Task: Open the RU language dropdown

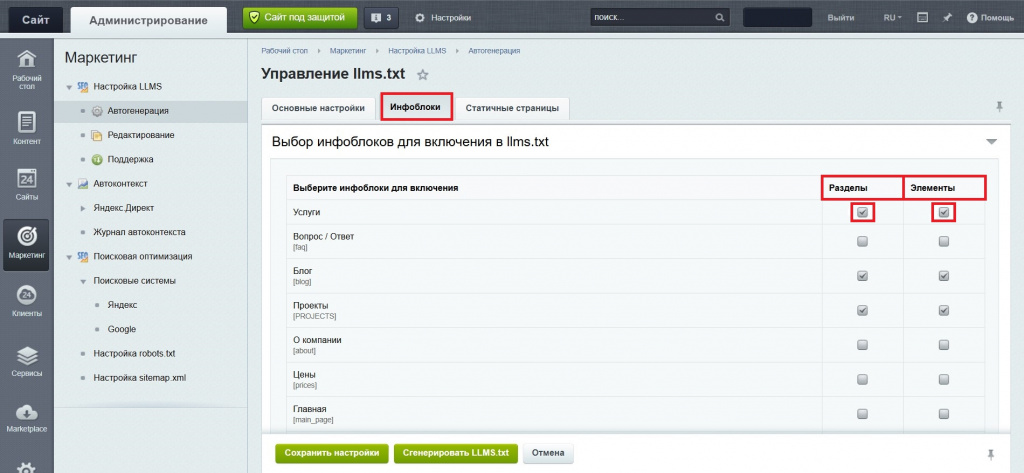Action: (892, 18)
